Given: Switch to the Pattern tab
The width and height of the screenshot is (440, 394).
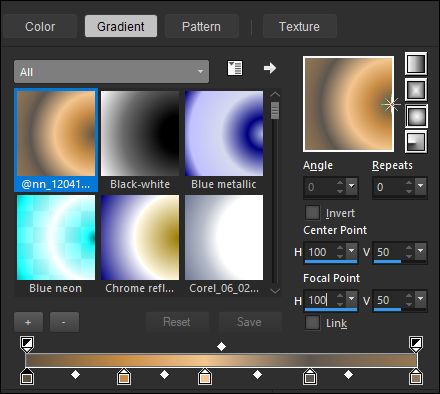Looking at the screenshot, I should point(201,26).
